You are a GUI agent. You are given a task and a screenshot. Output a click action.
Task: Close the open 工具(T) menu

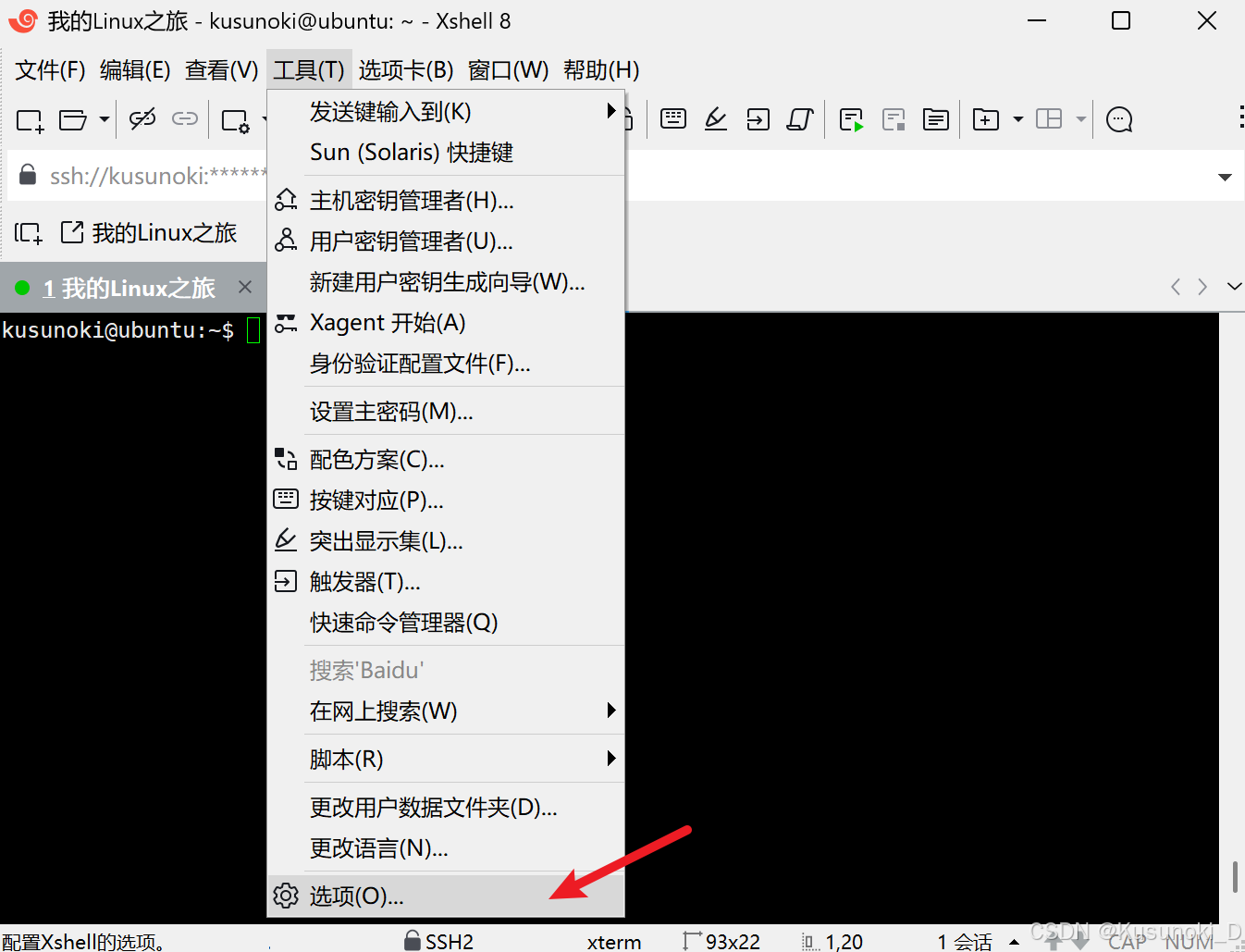click(x=309, y=70)
